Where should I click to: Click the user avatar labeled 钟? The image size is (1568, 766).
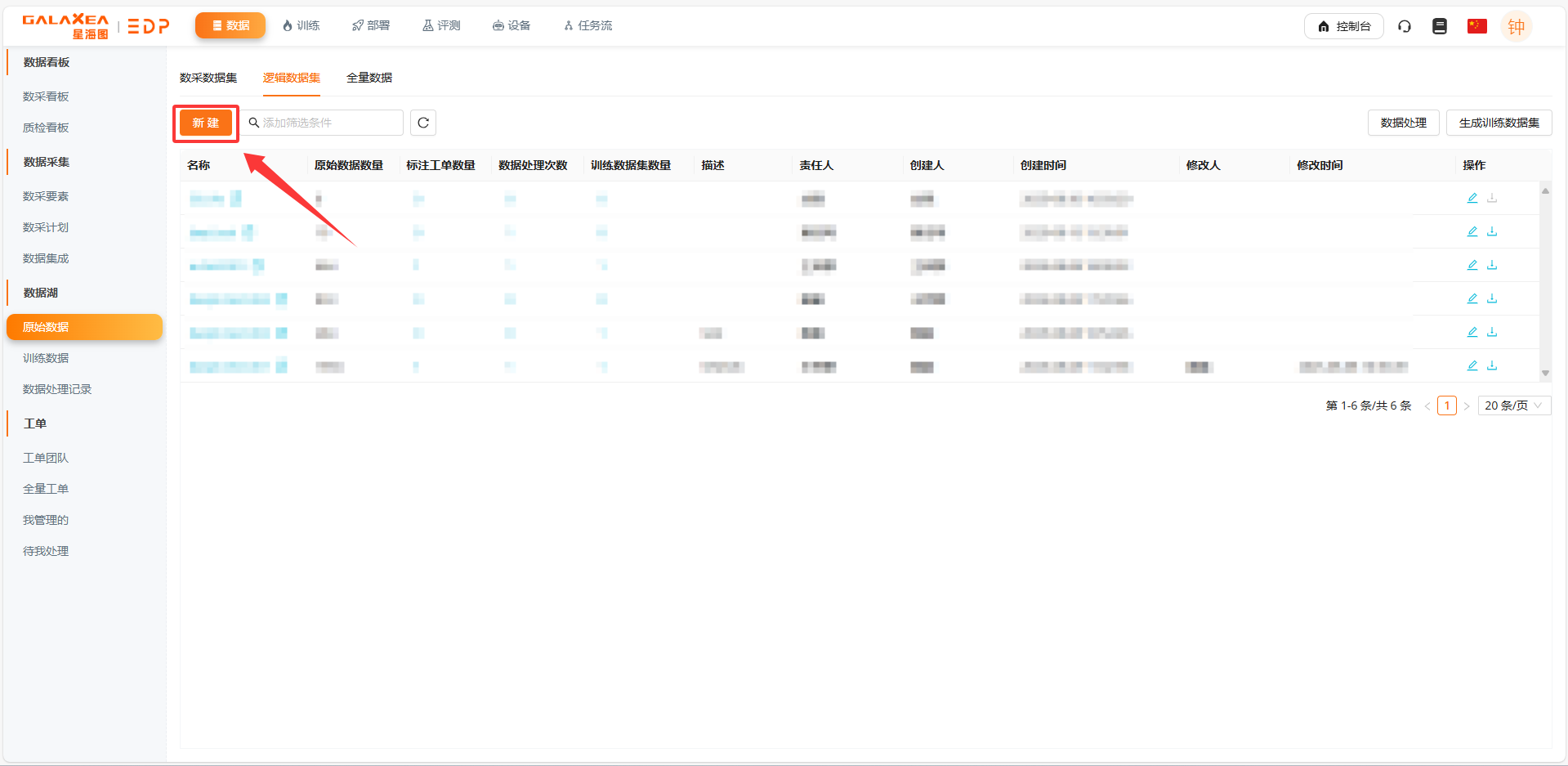pos(1516,26)
